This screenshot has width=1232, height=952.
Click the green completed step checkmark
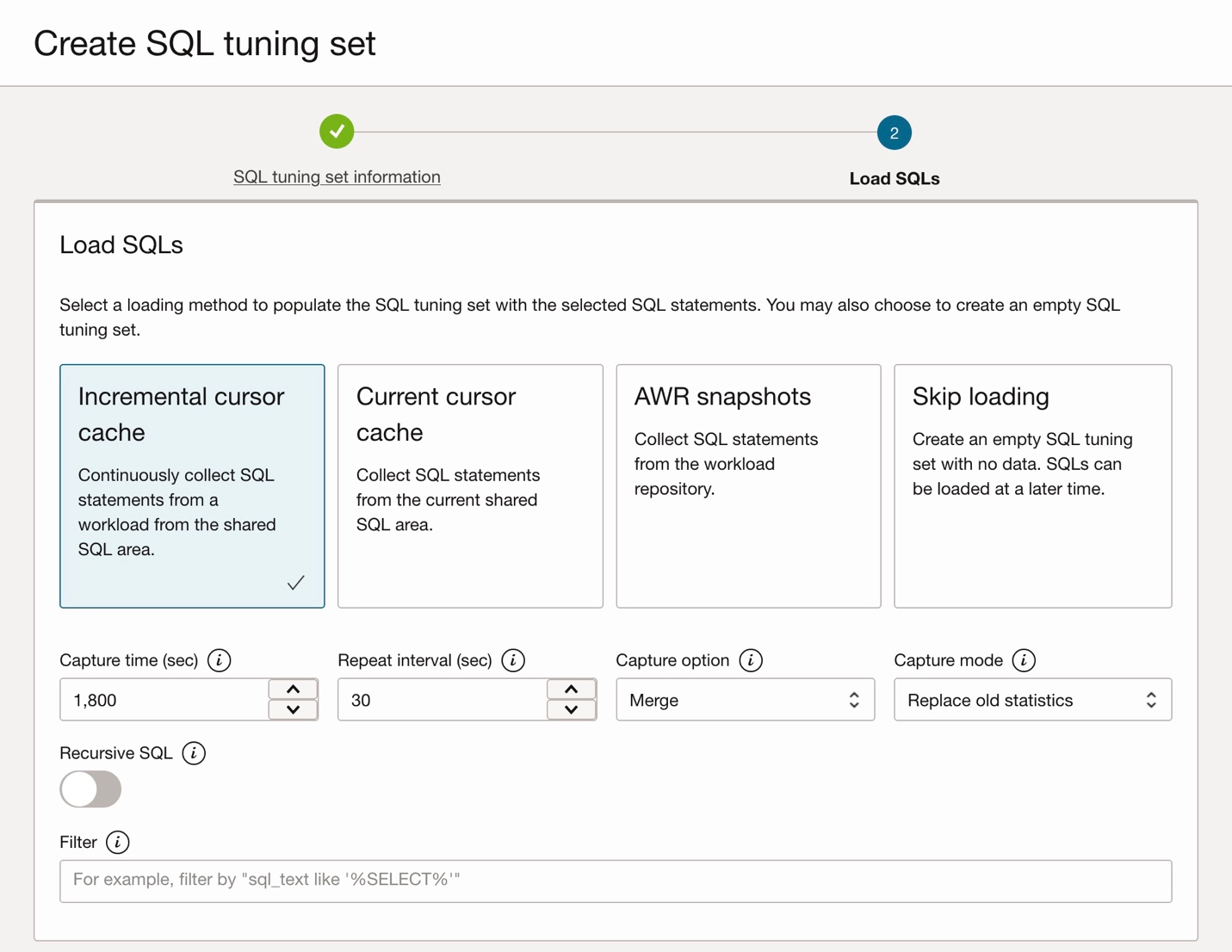337,132
